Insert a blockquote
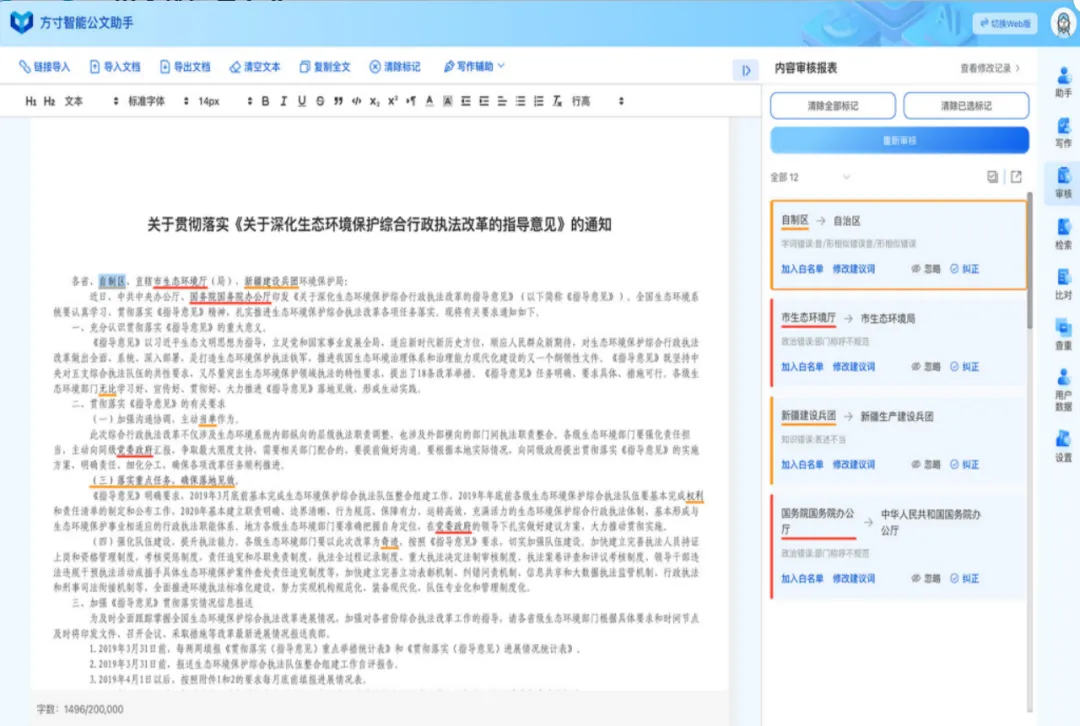The width and height of the screenshot is (1080, 726). 338,101
